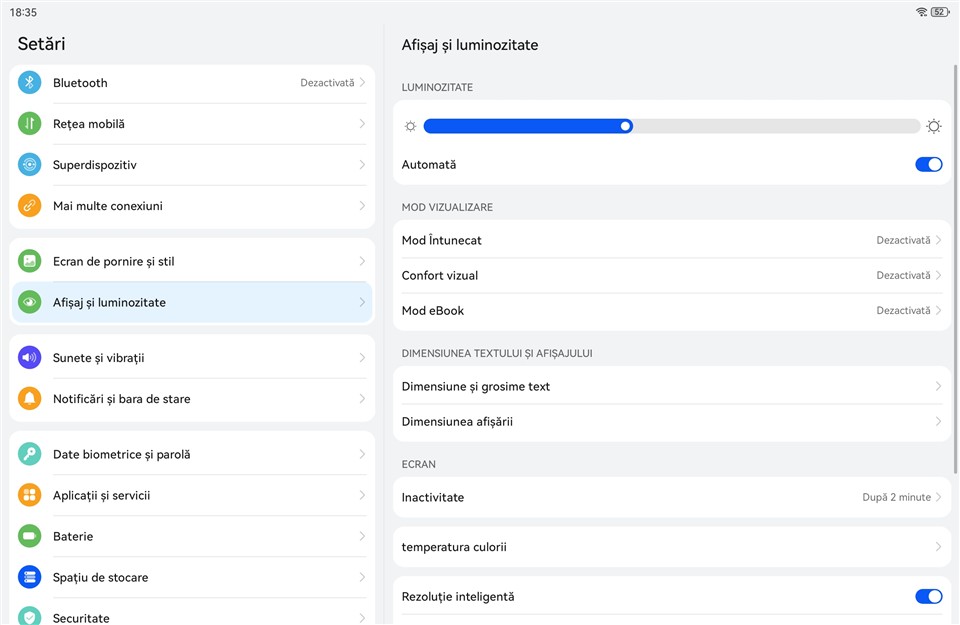The image size is (960, 625).
Task: Tap the Sunete și vibrații speaker icon
Action: click(30, 358)
